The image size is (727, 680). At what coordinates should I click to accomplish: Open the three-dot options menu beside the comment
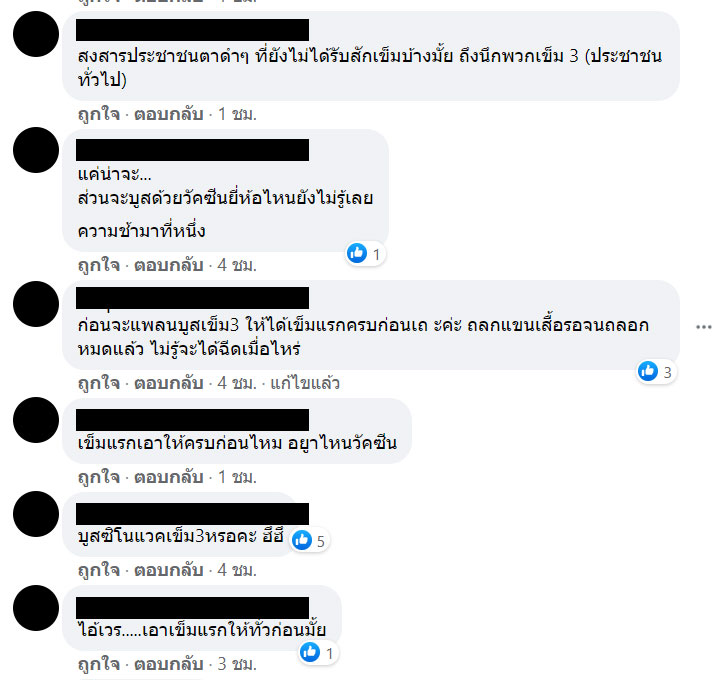(703, 327)
